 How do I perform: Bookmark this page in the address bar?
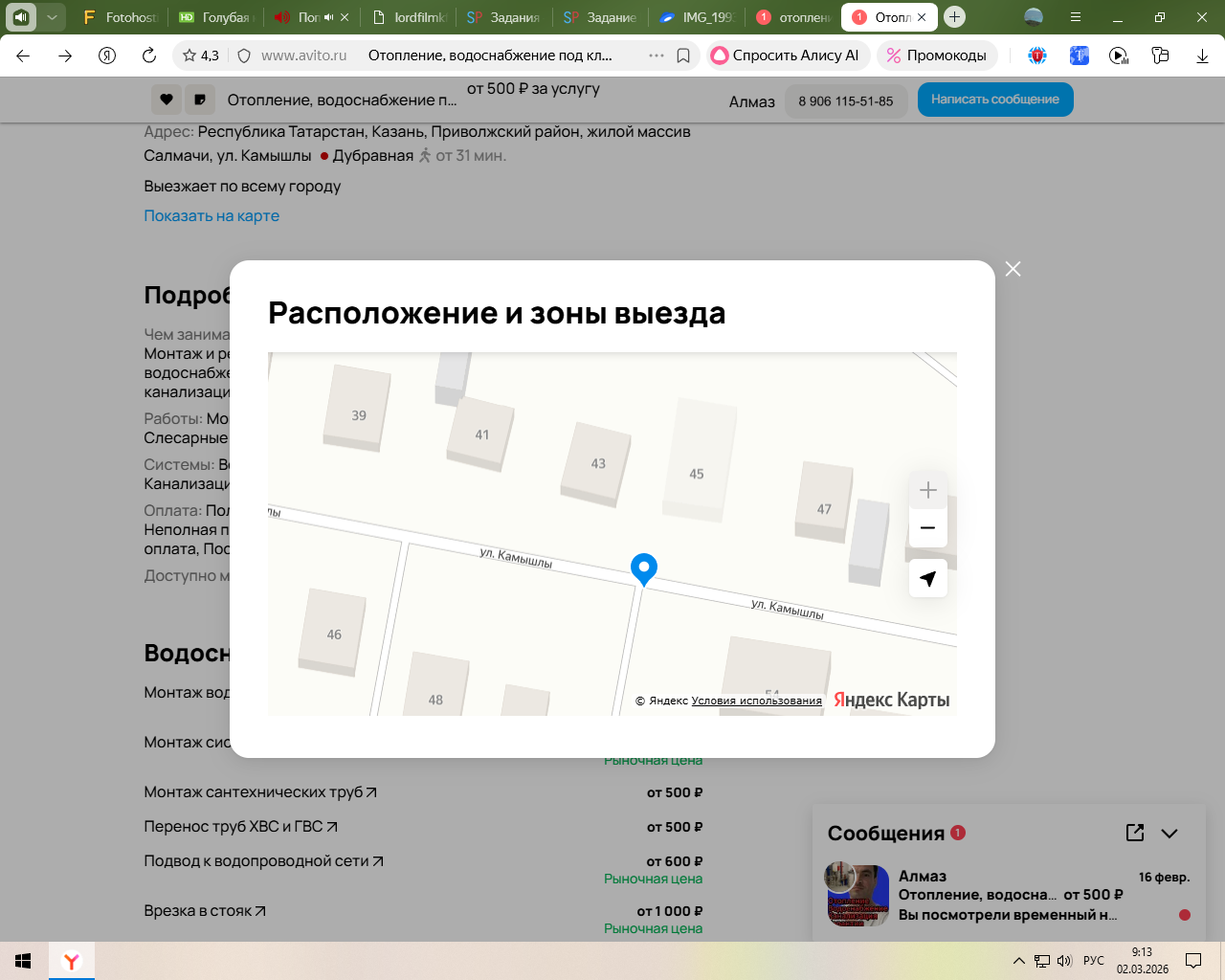point(683,56)
